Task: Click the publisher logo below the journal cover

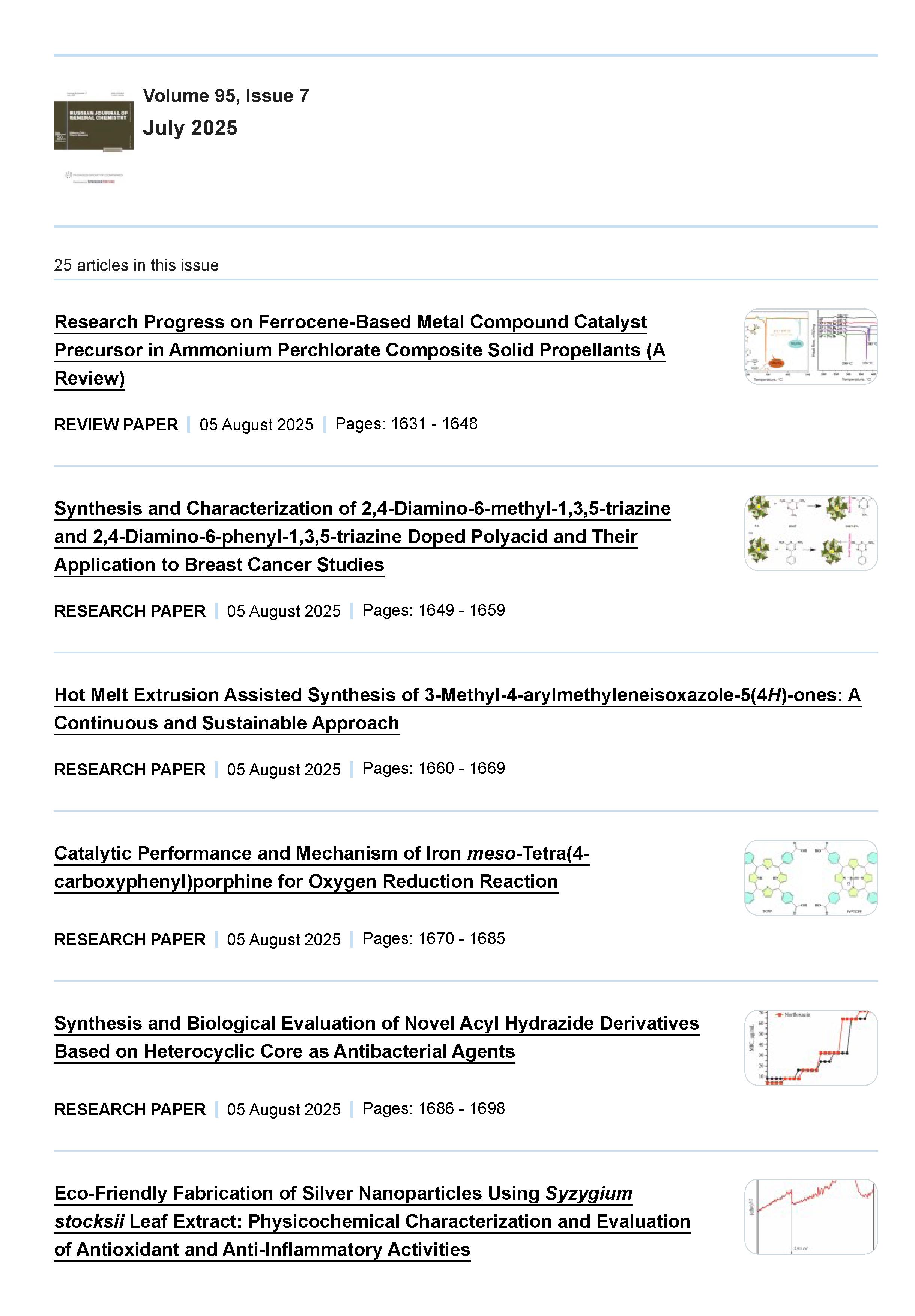Action: 93,178
